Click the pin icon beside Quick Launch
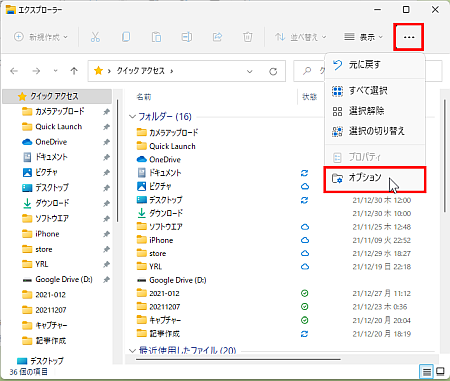Image resolution: width=450 pixels, height=381 pixels. tap(106, 127)
